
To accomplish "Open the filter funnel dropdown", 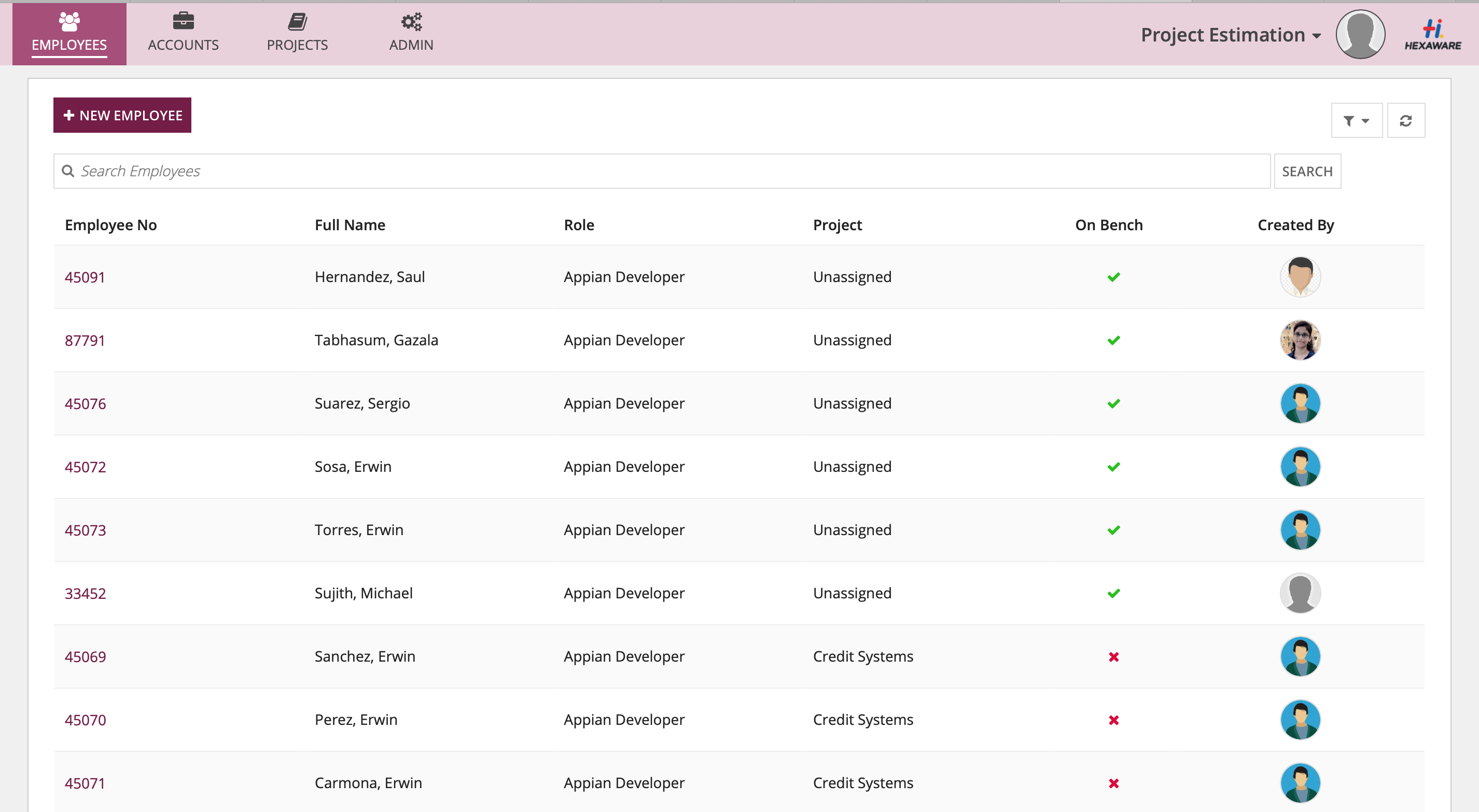I will point(1356,121).
